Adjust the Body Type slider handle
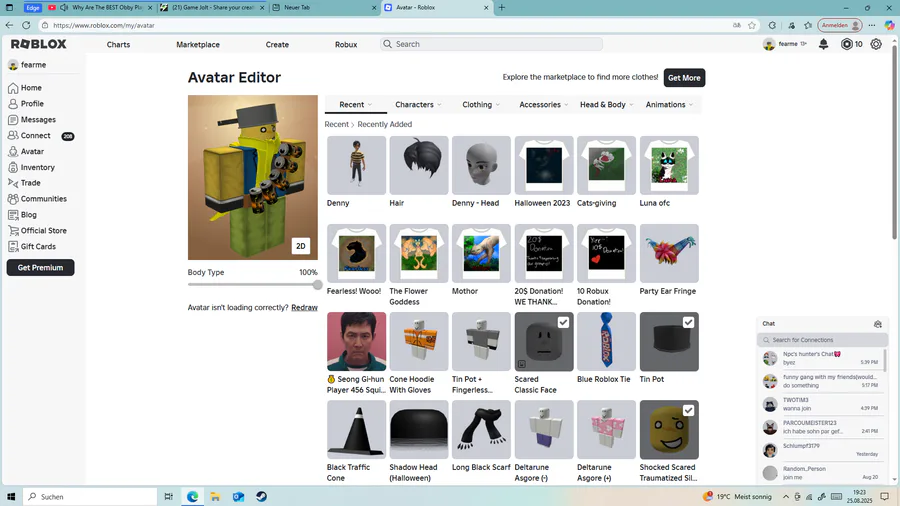The image size is (900, 506). click(x=317, y=285)
